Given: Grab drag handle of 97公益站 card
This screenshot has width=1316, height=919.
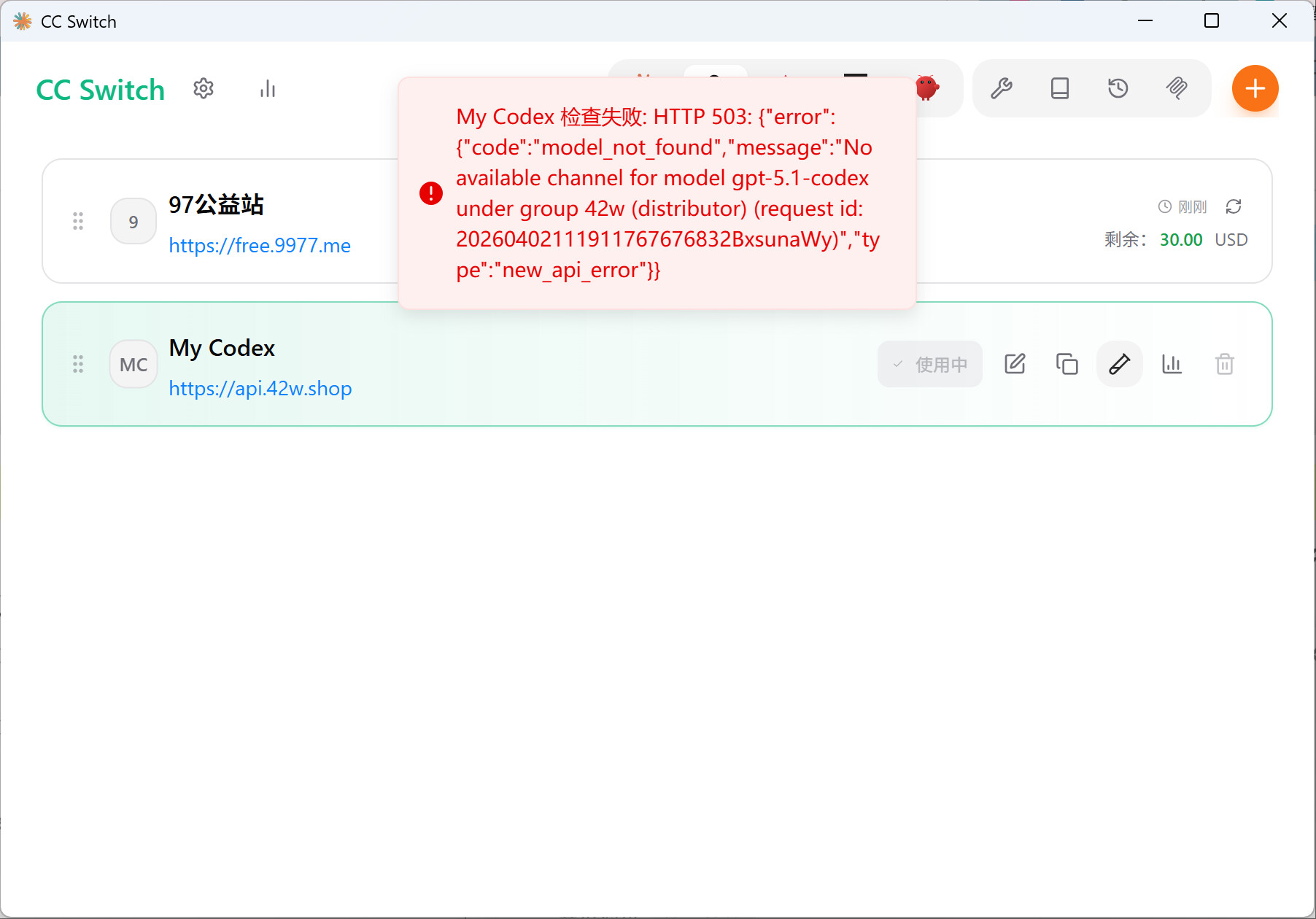Looking at the screenshot, I should (78, 221).
